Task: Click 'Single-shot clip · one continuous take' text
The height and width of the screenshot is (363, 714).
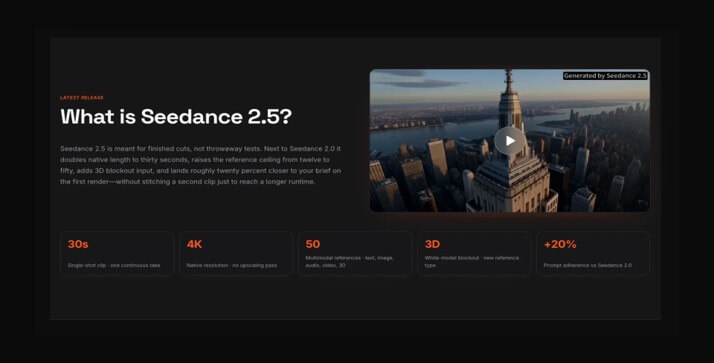Action: click(x=114, y=265)
